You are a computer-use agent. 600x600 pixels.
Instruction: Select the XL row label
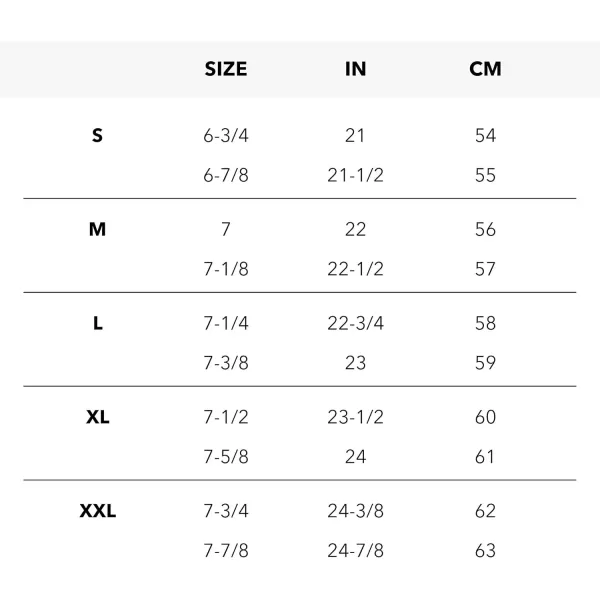[x=97, y=417]
